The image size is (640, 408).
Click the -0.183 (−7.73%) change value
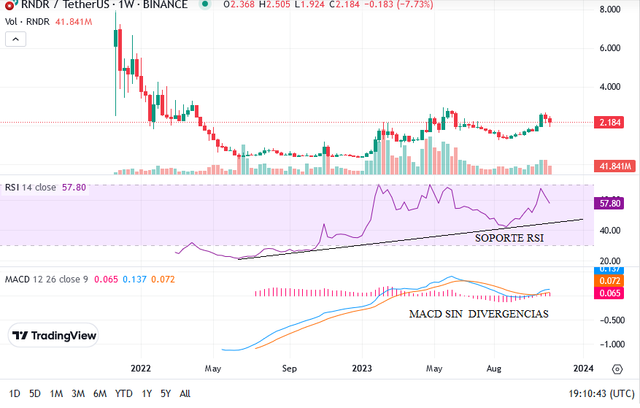tap(398, 5)
